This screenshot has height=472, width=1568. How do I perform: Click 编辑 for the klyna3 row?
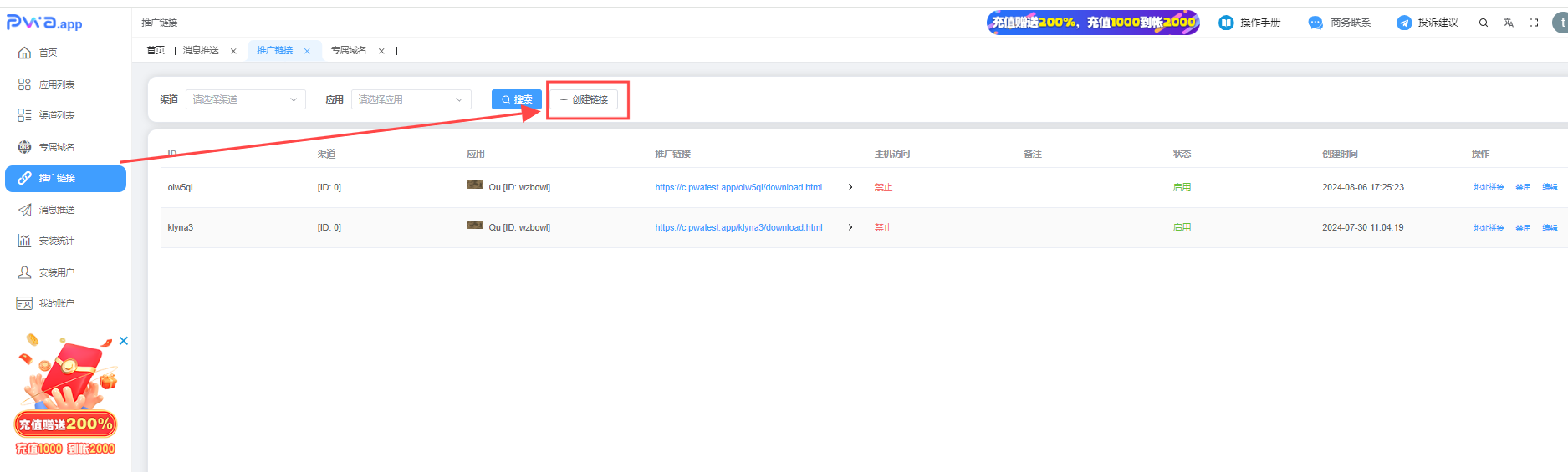(x=1550, y=227)
